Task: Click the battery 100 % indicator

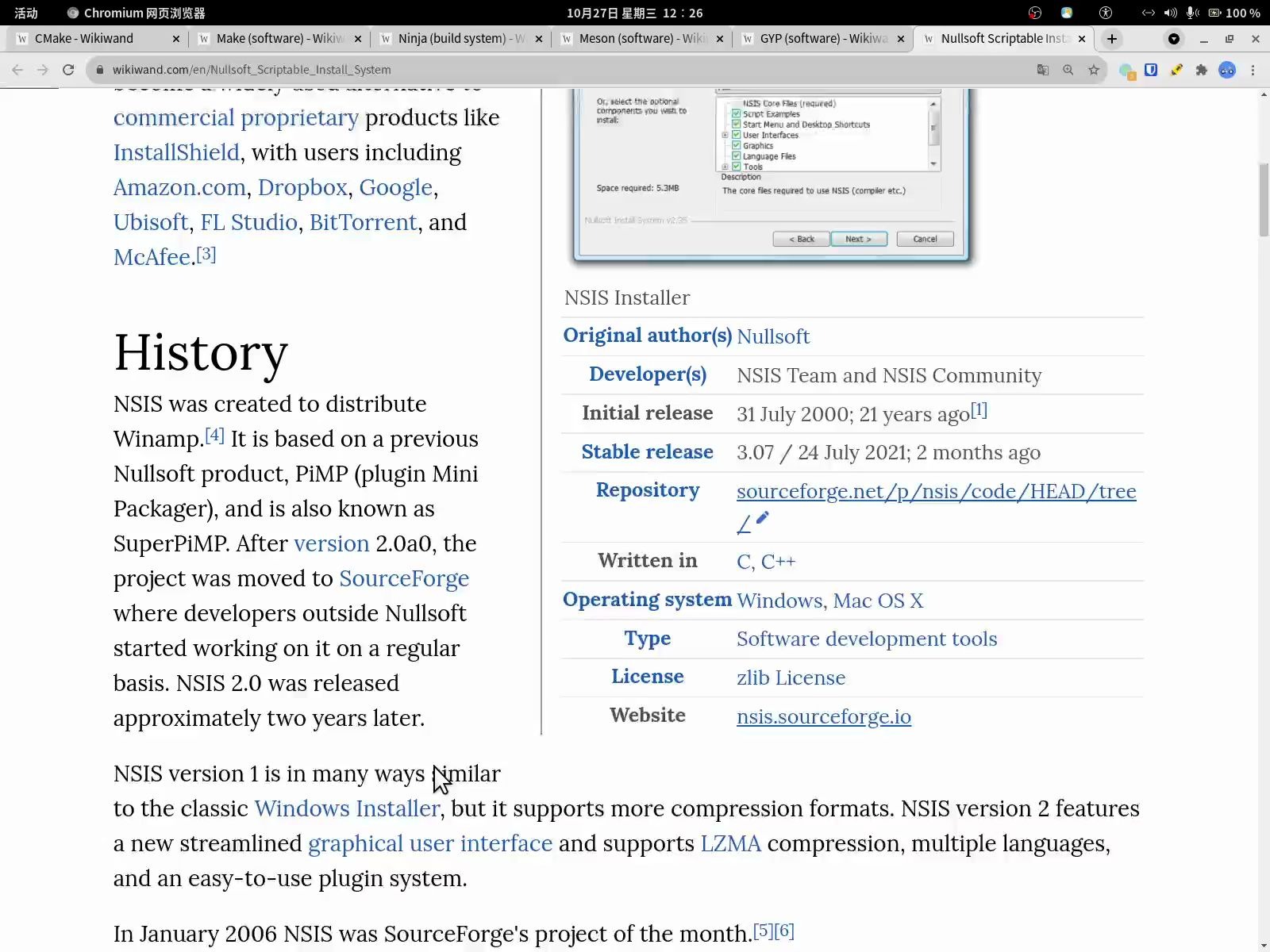Action: 1234,13
